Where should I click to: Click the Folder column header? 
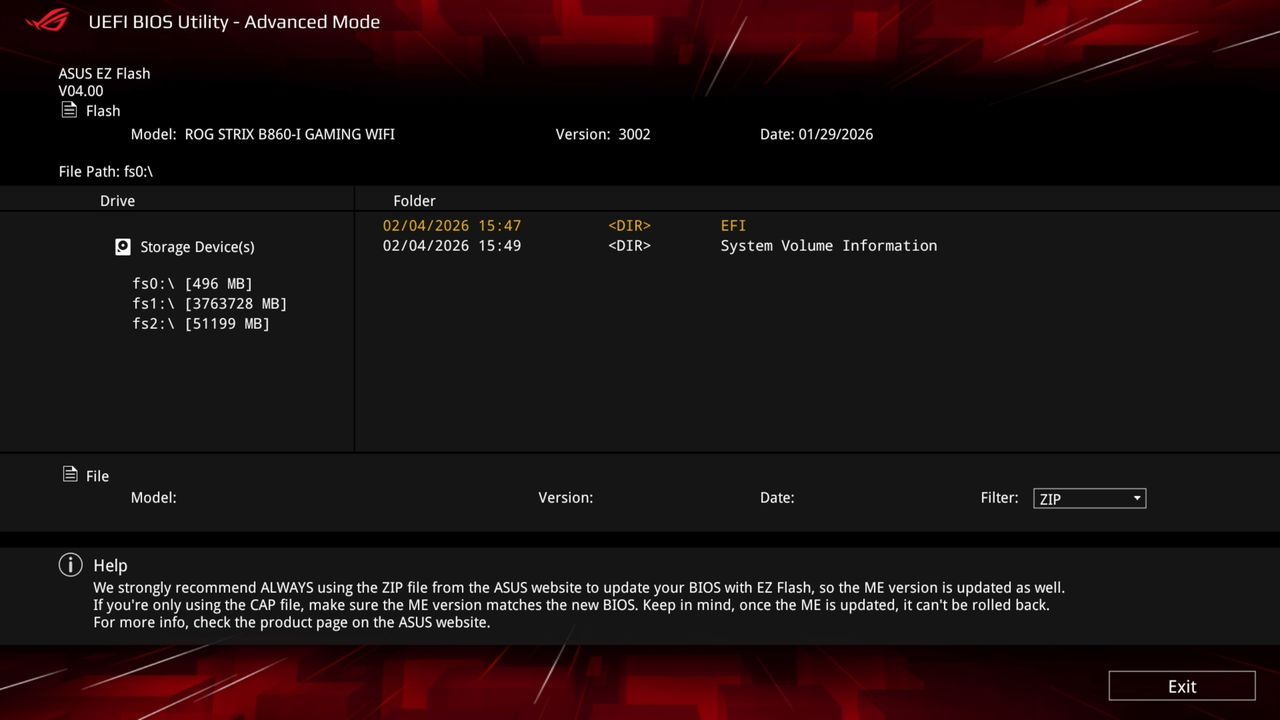pos(414,200)
